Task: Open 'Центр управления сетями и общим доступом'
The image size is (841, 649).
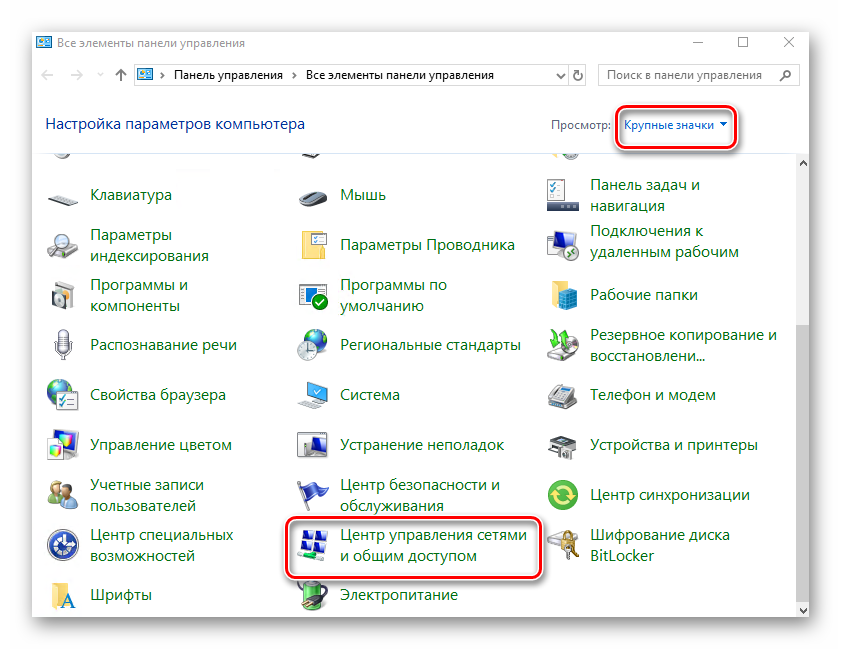Action: (x=433, y=545)
